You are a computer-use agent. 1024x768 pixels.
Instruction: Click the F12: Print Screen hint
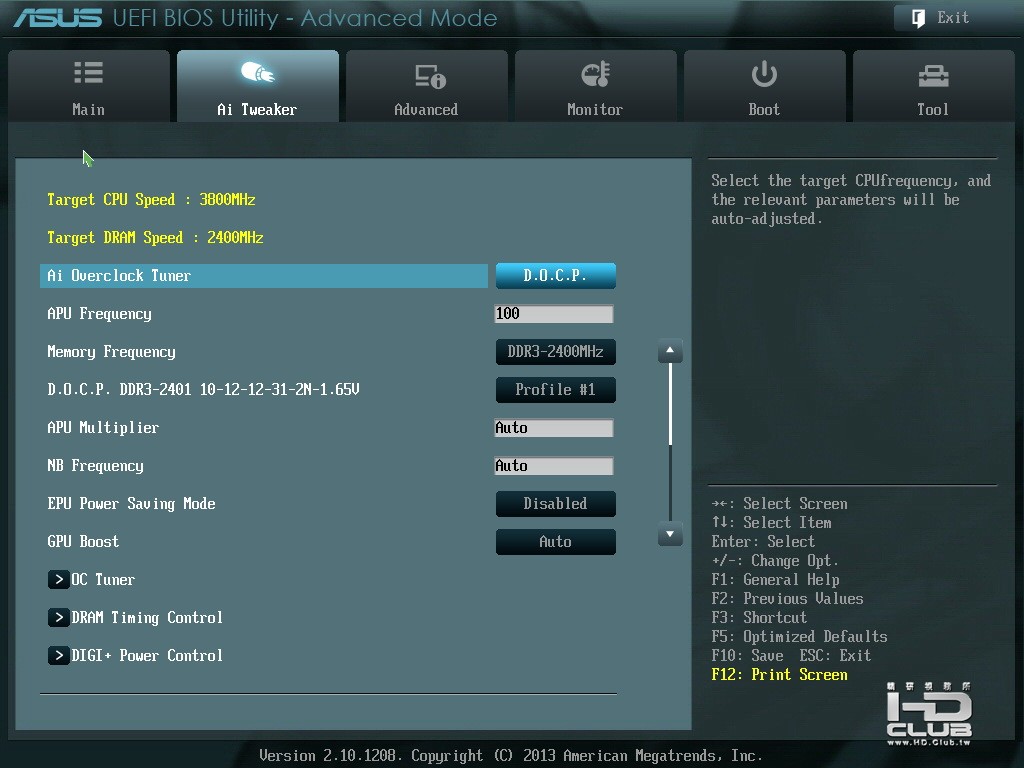779,675
